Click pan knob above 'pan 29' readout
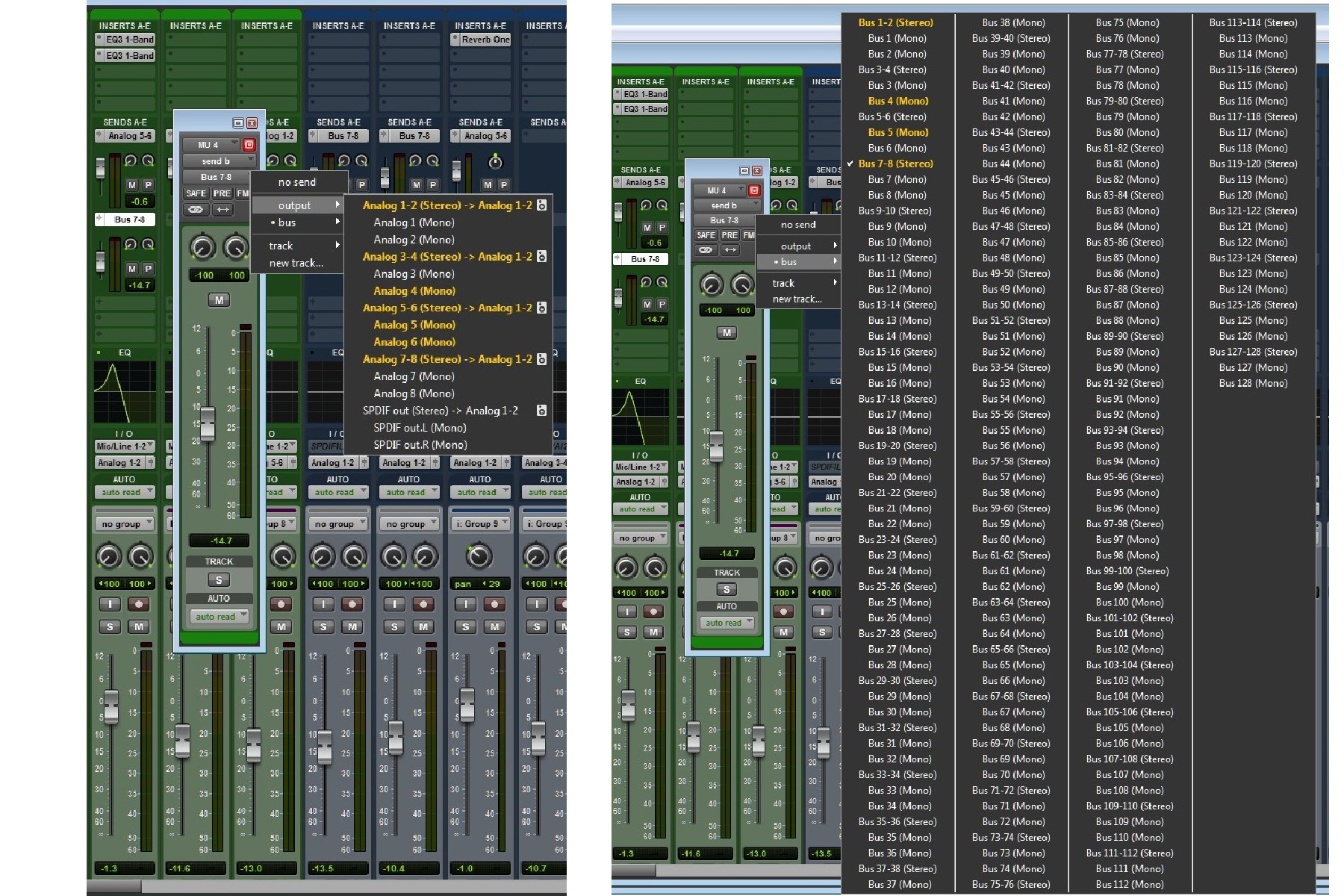 [479, 556]
